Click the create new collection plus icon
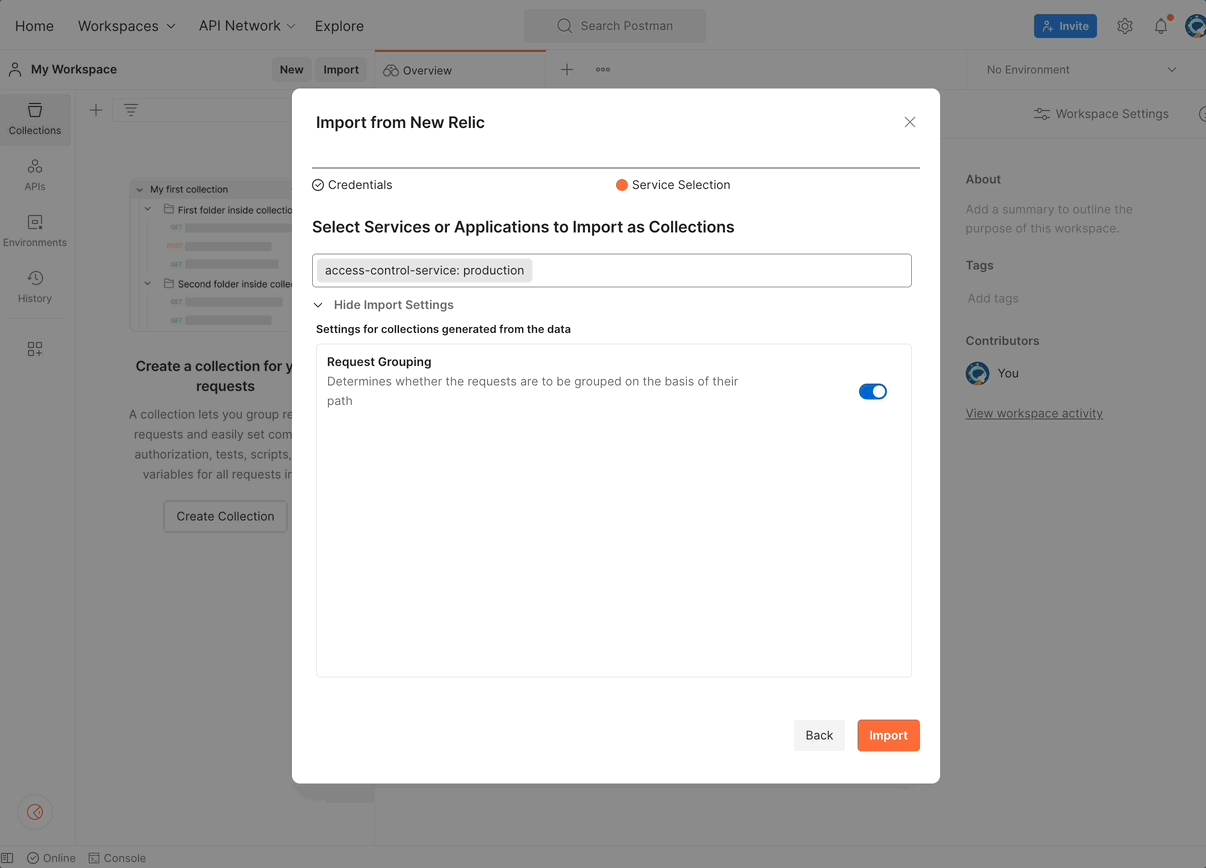Image resolution: width=1206 pixels, height=868 pixels. 96,110
